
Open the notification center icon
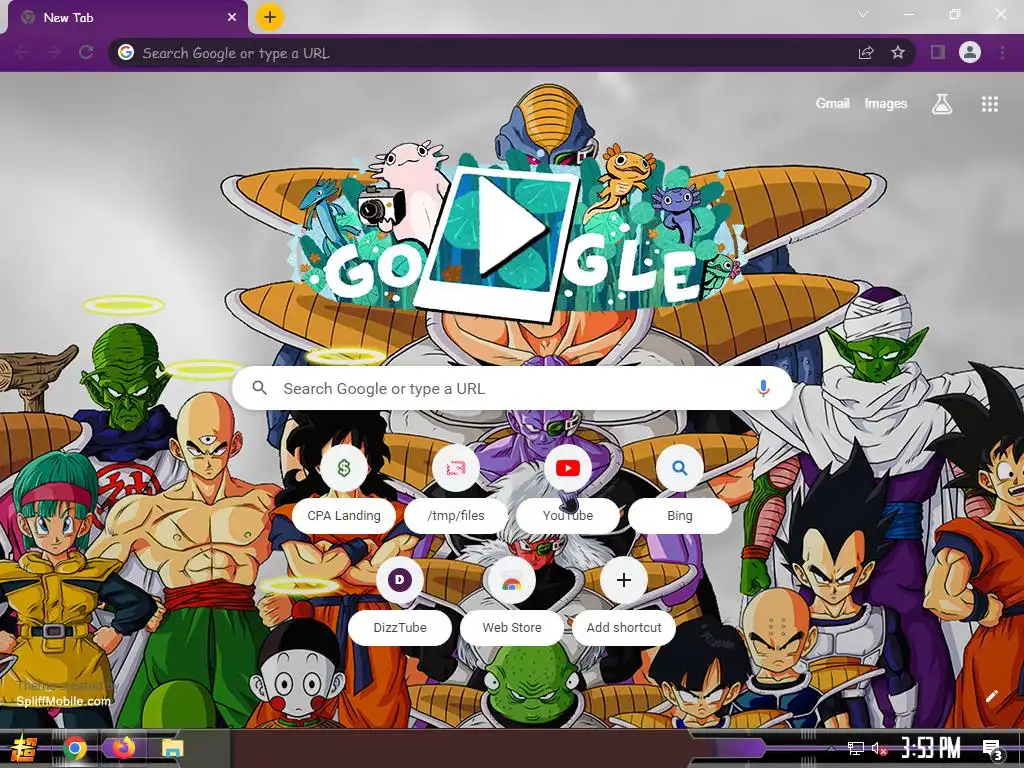[993, 749]
